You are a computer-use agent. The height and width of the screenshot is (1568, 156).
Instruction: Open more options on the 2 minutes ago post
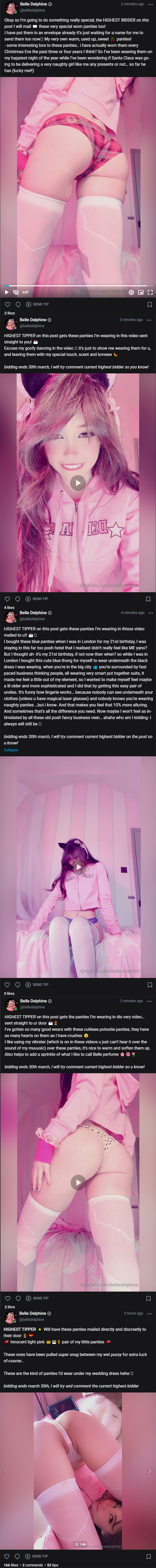(x=150, y=1001)
